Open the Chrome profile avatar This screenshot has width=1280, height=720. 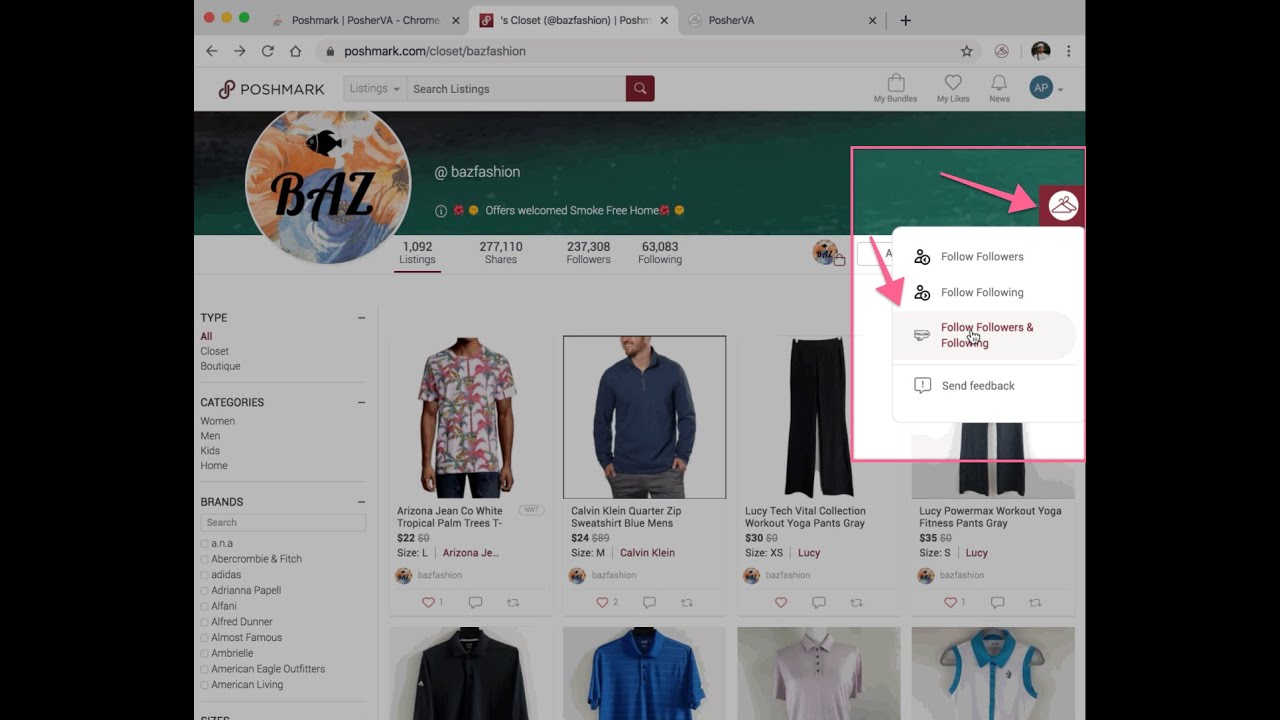(x=1040, y=51)
